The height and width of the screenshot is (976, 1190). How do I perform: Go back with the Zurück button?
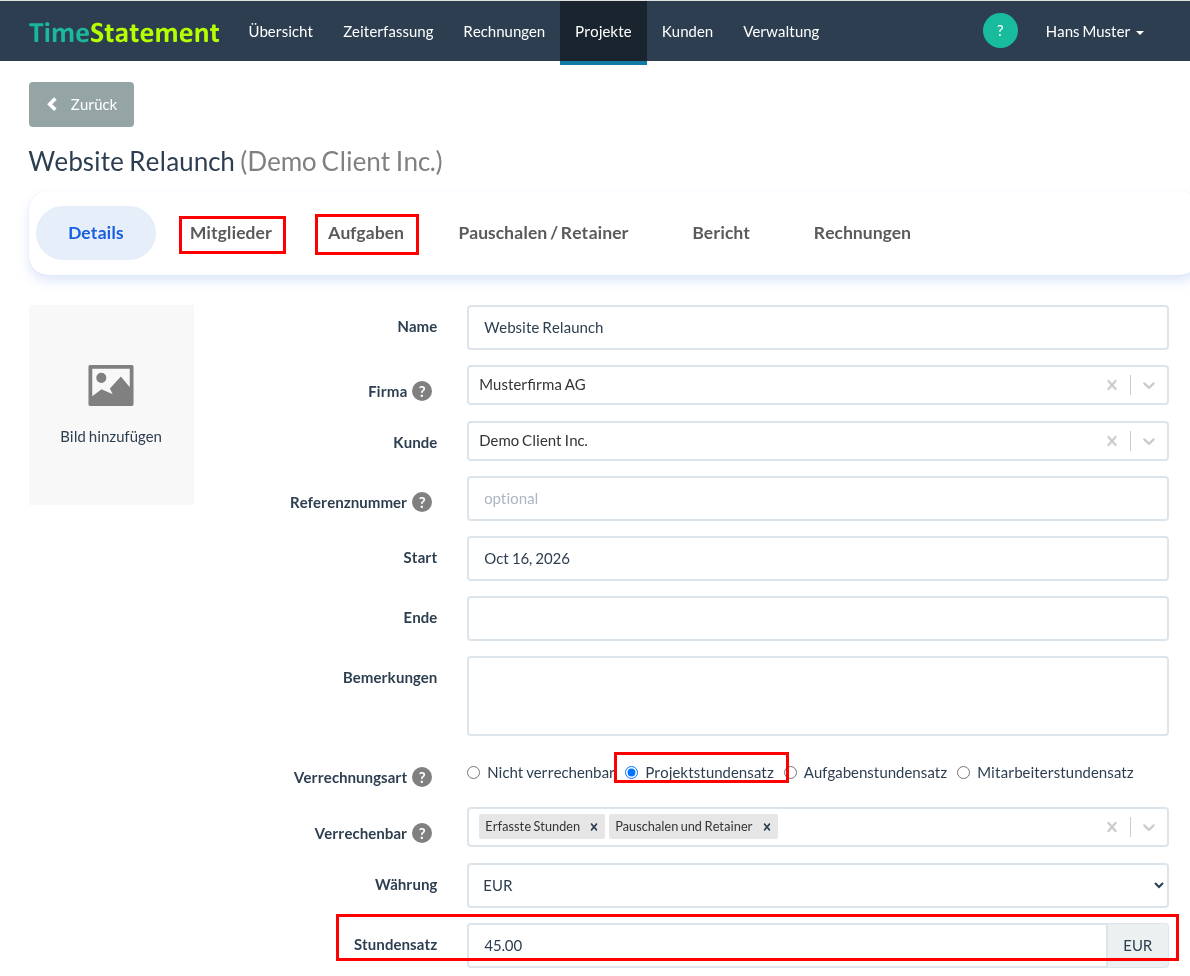click(x=81, y=105)
